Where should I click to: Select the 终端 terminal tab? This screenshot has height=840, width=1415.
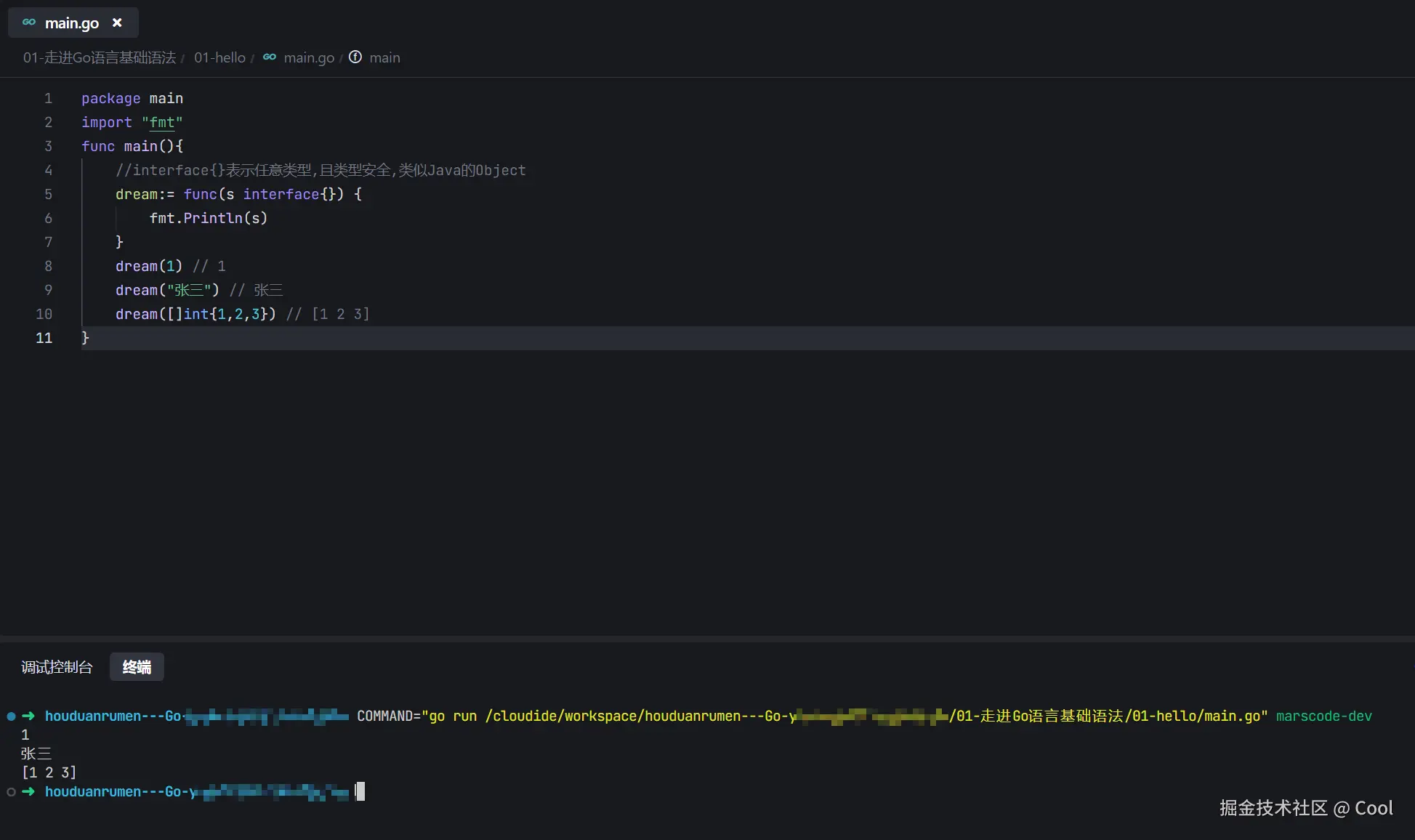tap(137, 667)
